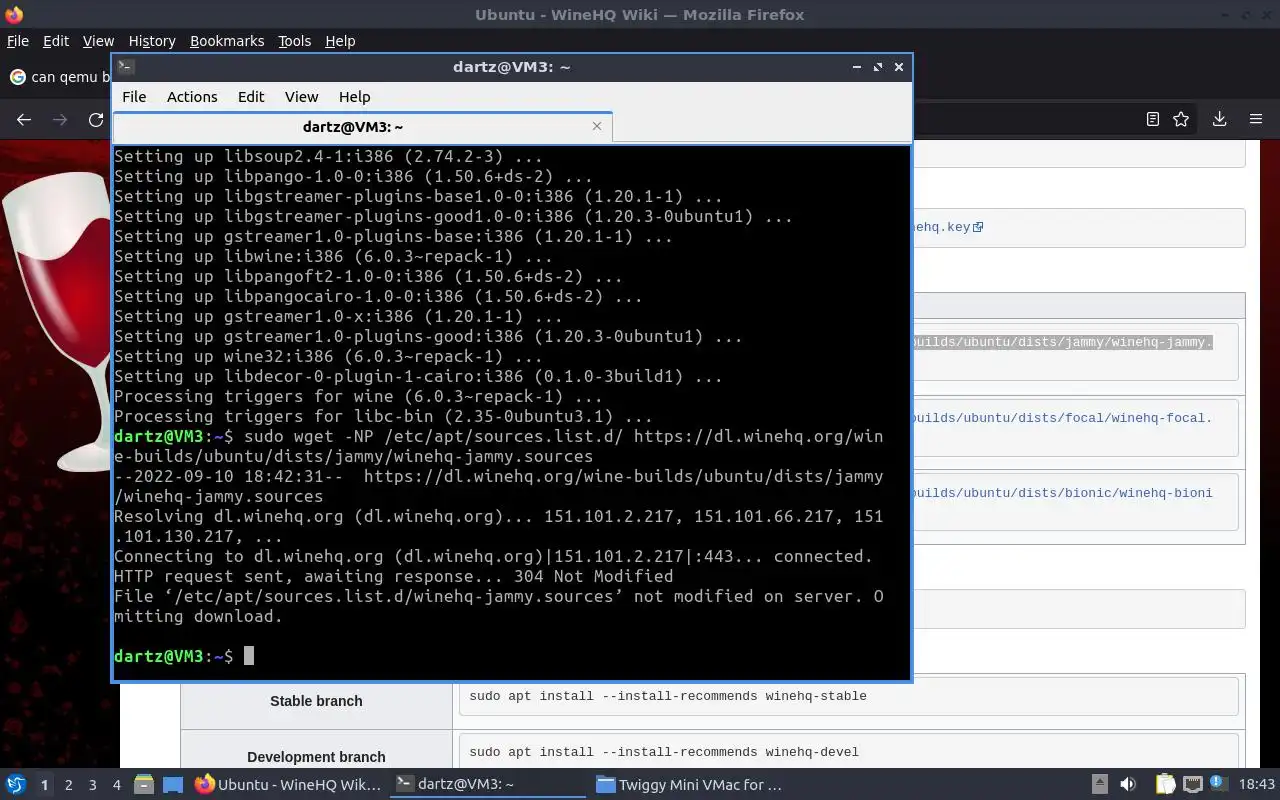This screenshot has width=1280, height=800.
Task: Click the winehq.key external link in Firefox
Action: click(948, 227)
